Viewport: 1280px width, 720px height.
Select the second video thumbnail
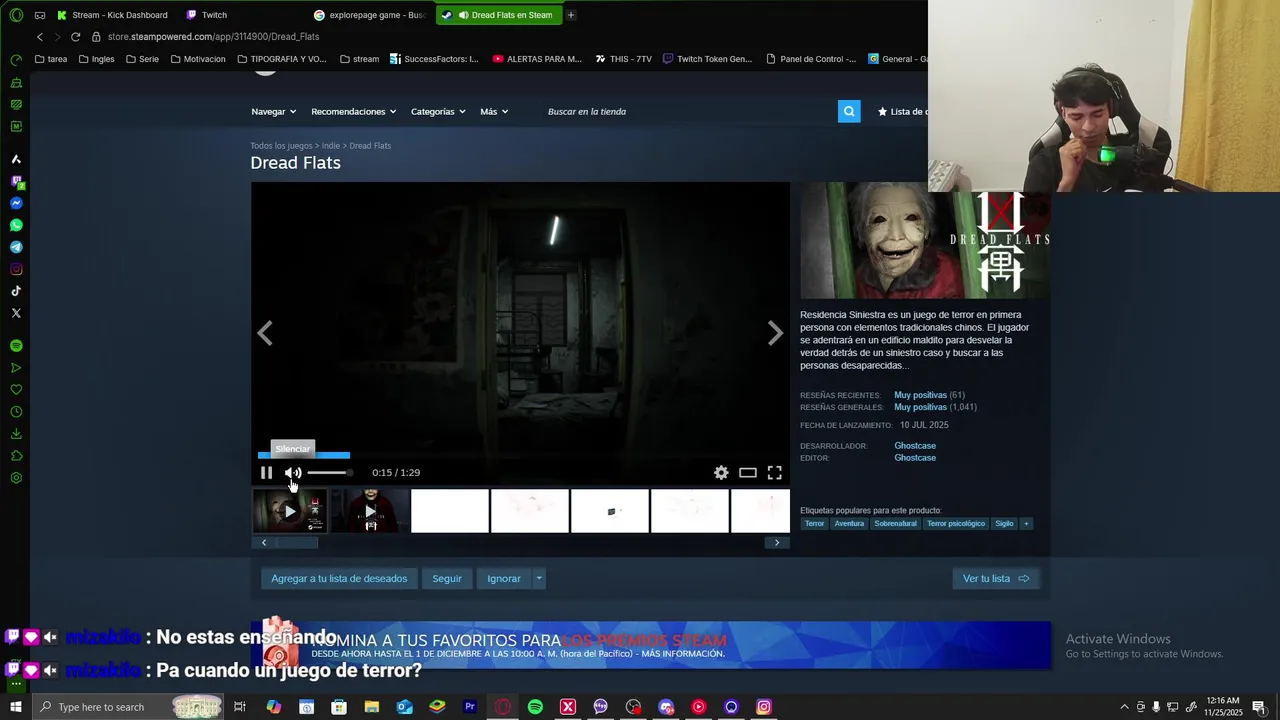point(370,511)
